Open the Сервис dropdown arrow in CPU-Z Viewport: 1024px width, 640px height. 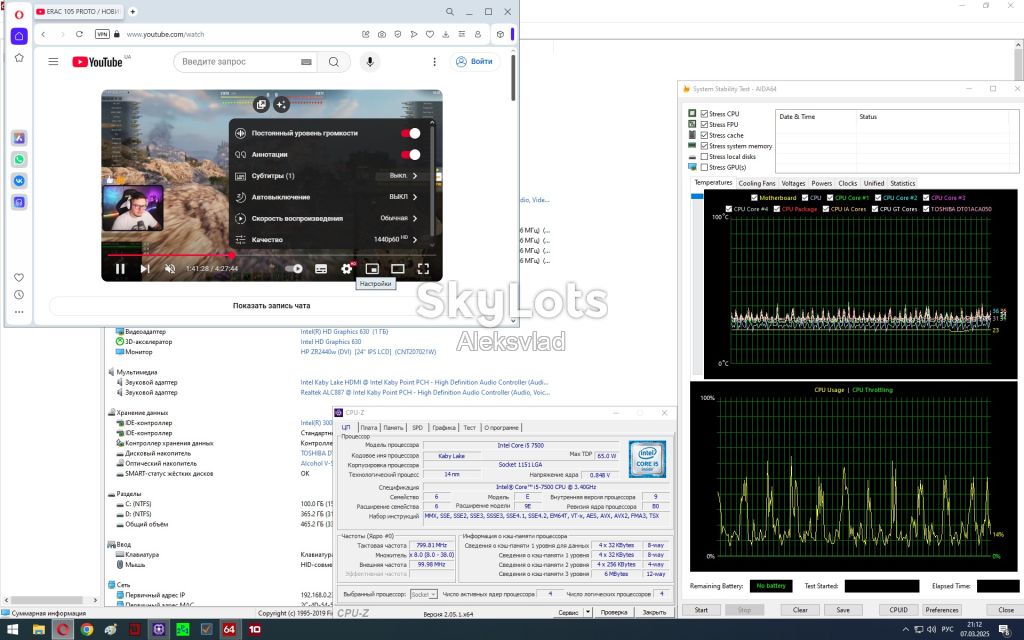coord(588,612)
